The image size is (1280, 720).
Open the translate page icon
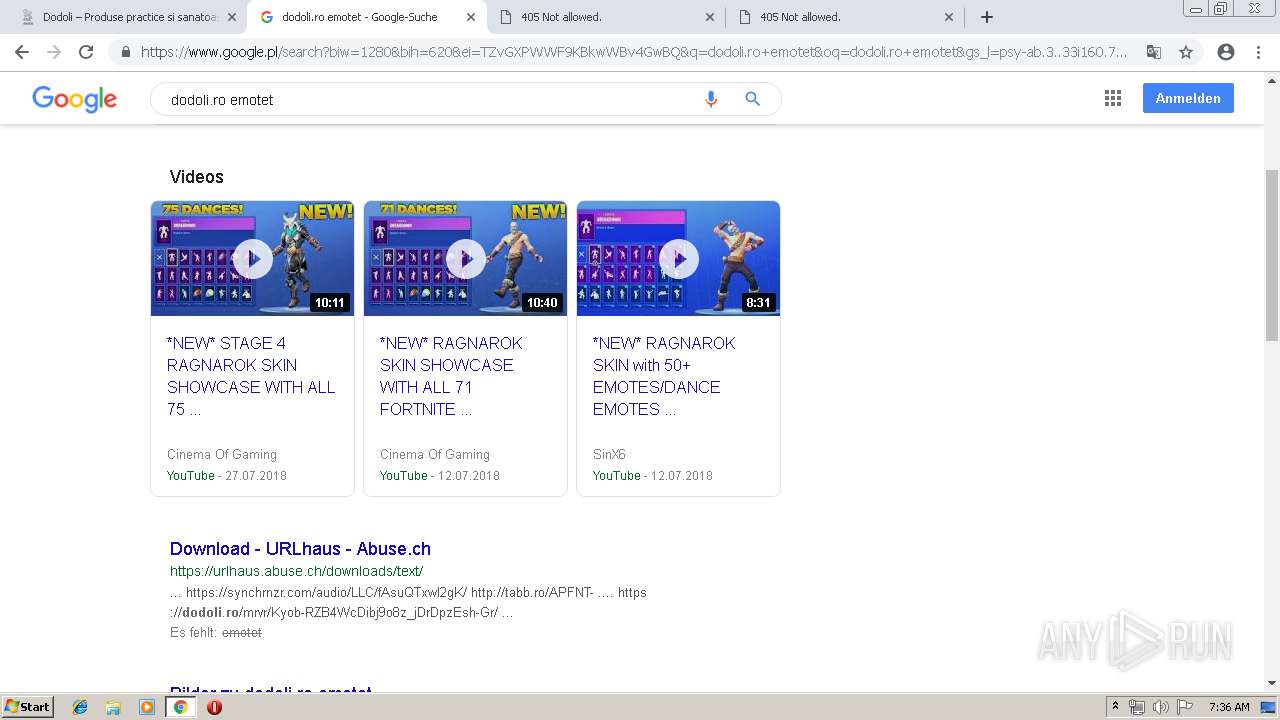click(x=1154, y=52)
